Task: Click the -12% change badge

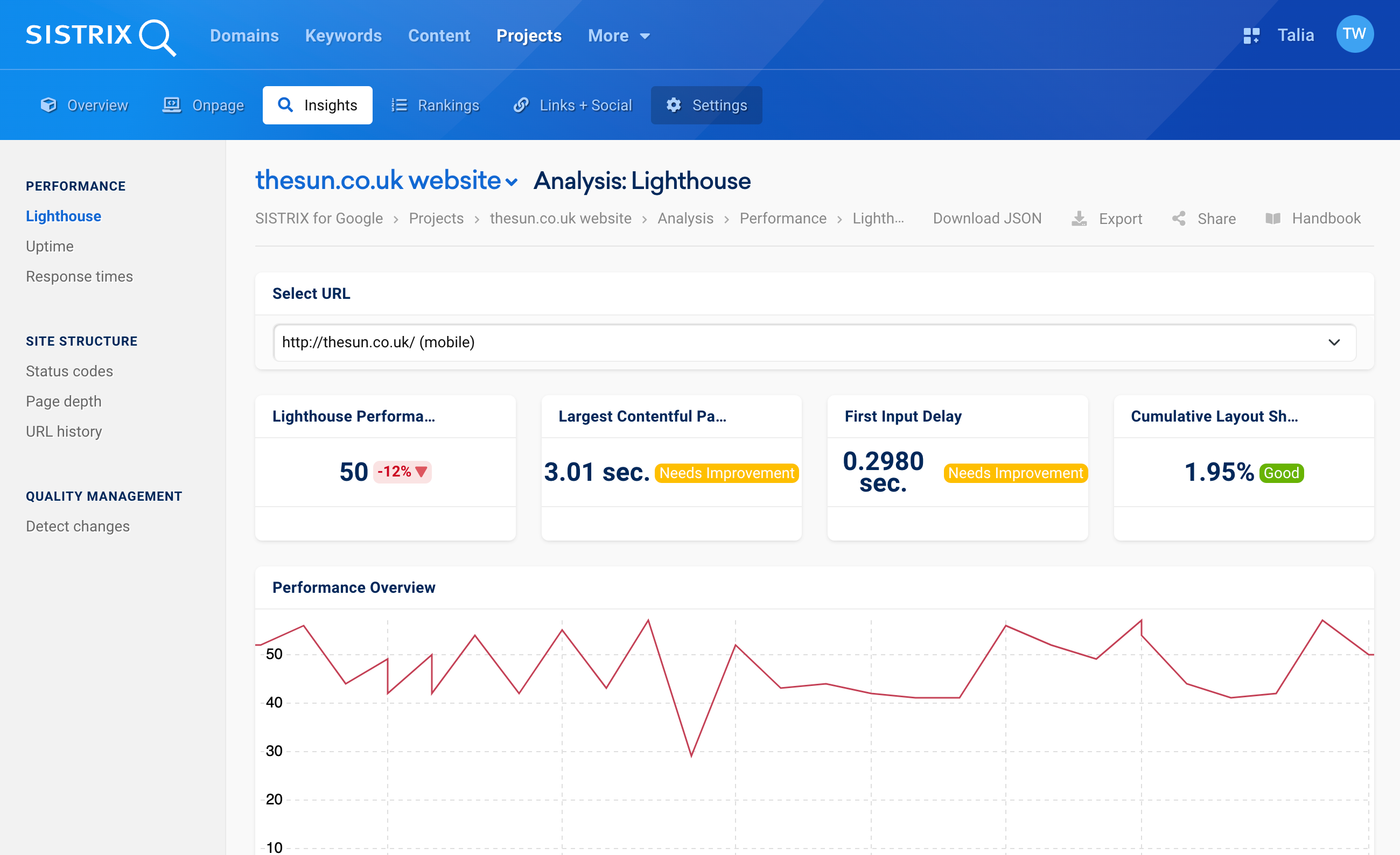Action: coord(402,472)
